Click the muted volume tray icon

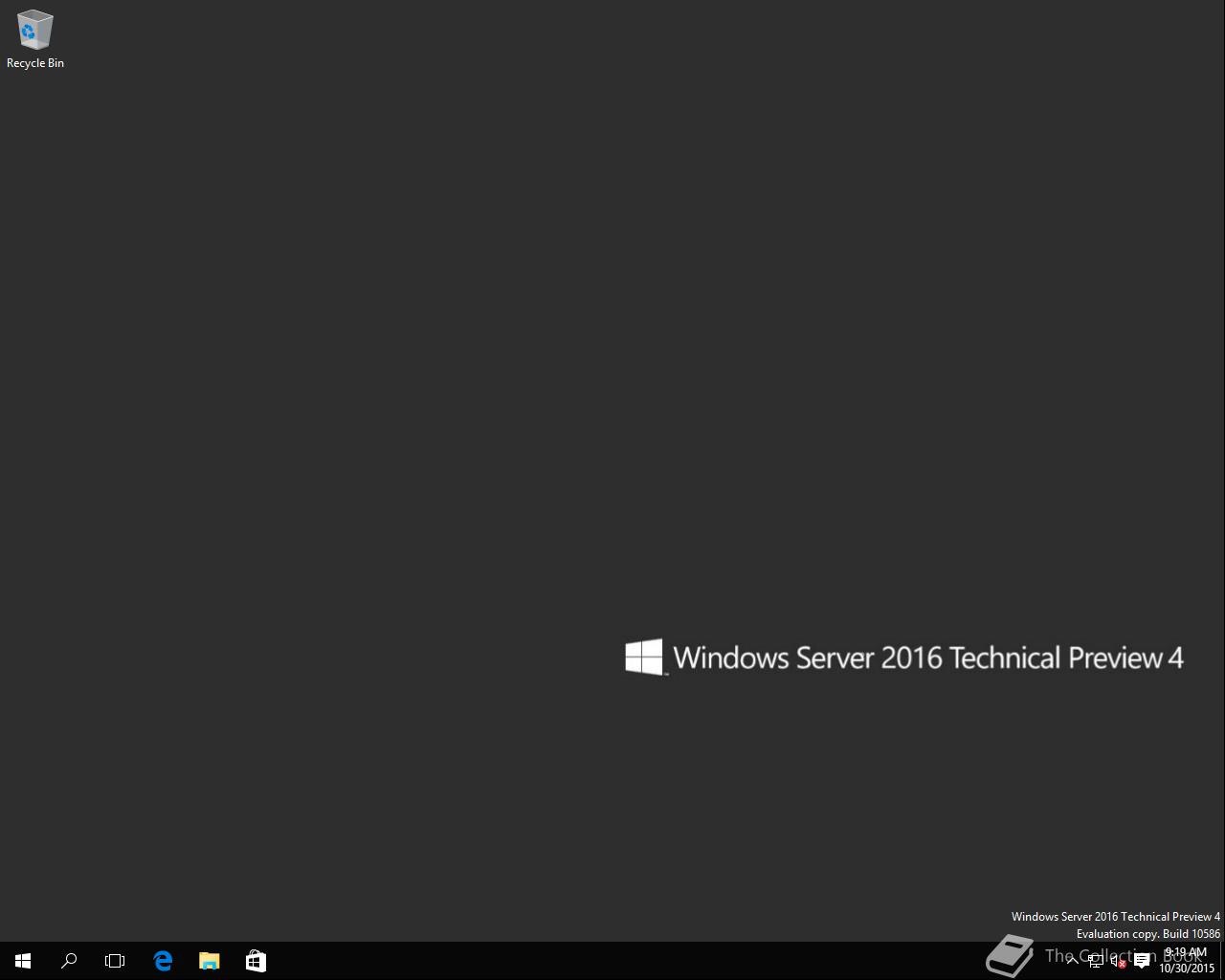pyautogui.click(x=1119, y=961)
